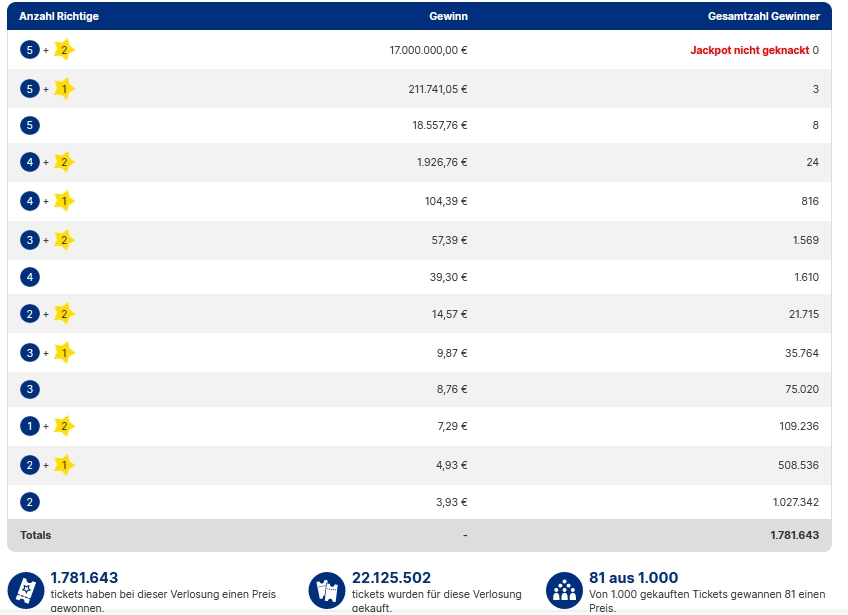Select the 14,57 € prize amount
The height and width of the screenshot is (615, 848).
click(x=449, y=314)
